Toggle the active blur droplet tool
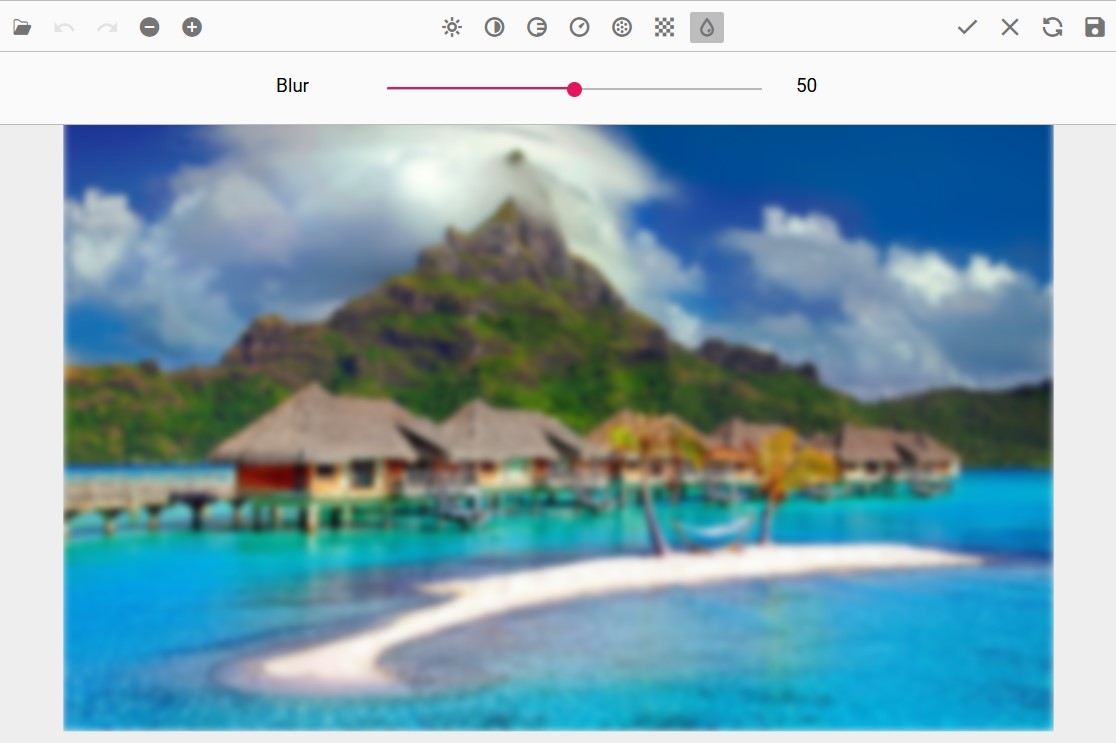 [707, 27]
